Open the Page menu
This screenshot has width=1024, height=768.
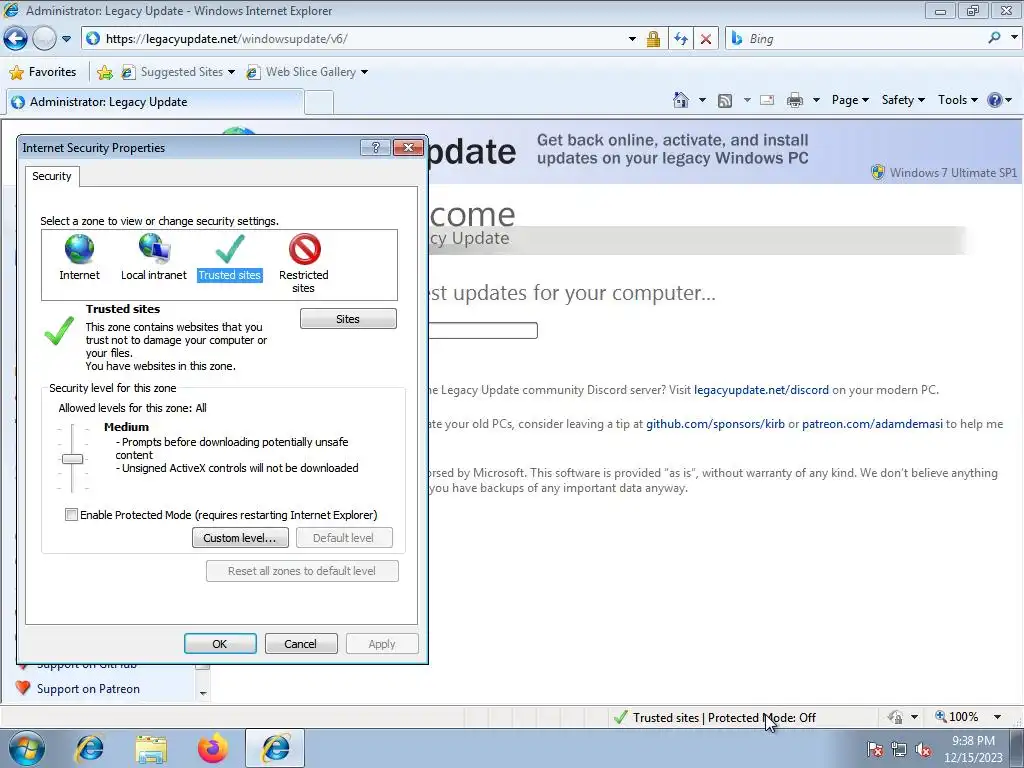coord(850,100)
